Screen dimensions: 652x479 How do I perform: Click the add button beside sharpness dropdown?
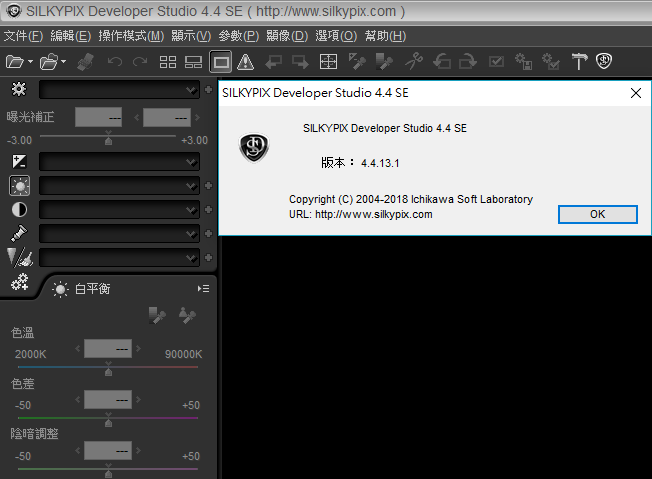pyautogui.click(x=209, y=258)
